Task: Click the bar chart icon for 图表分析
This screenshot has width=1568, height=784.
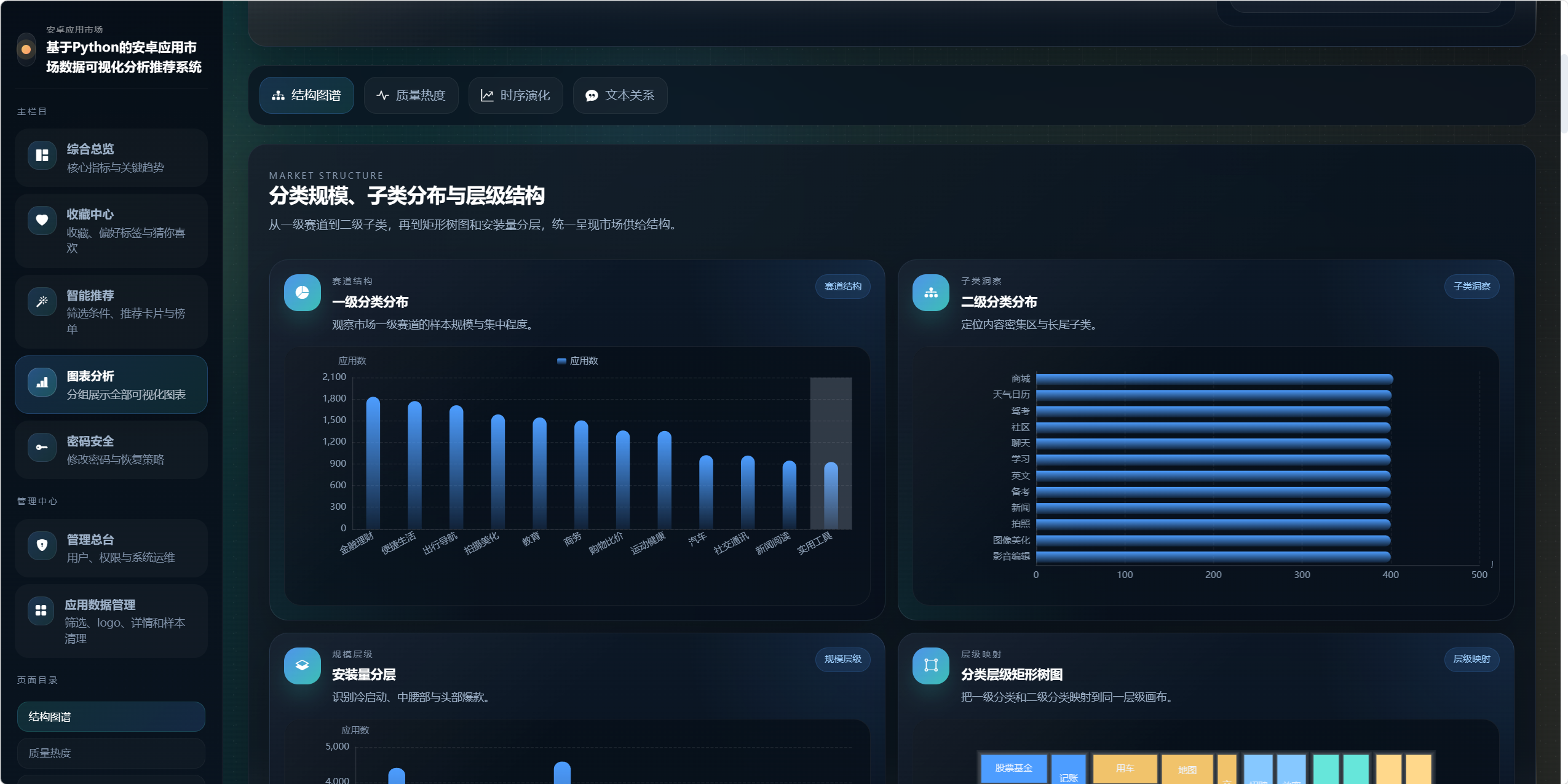Action: coord(42,382)
